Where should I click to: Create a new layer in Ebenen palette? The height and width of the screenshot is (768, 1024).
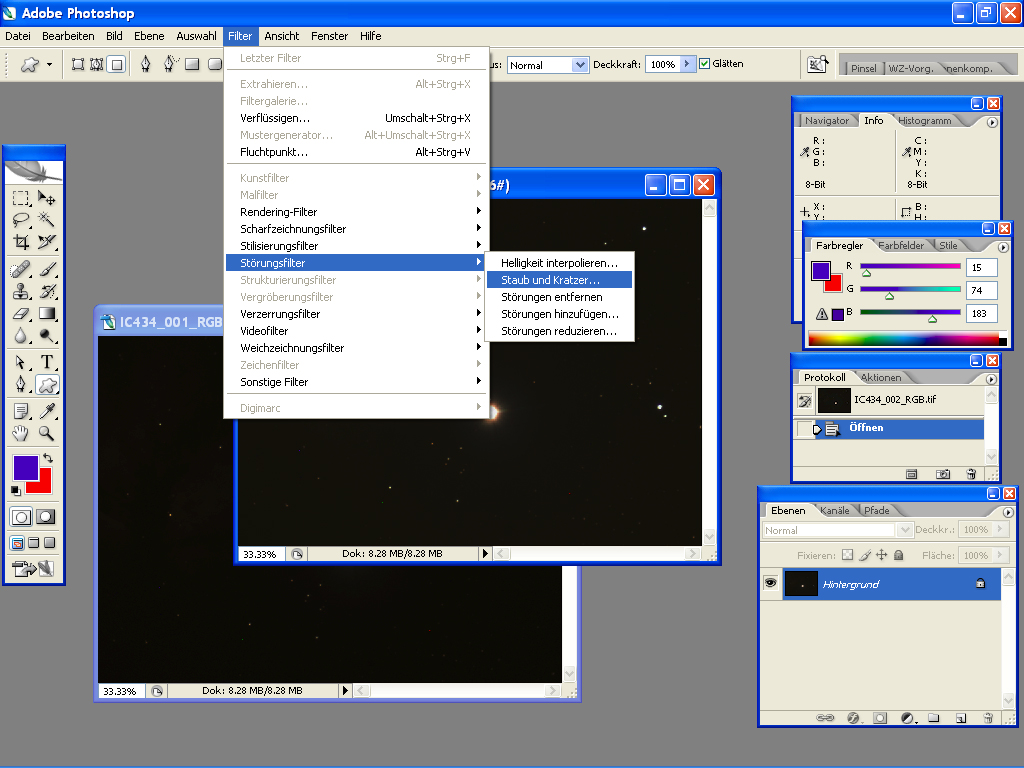click(961, 718)
